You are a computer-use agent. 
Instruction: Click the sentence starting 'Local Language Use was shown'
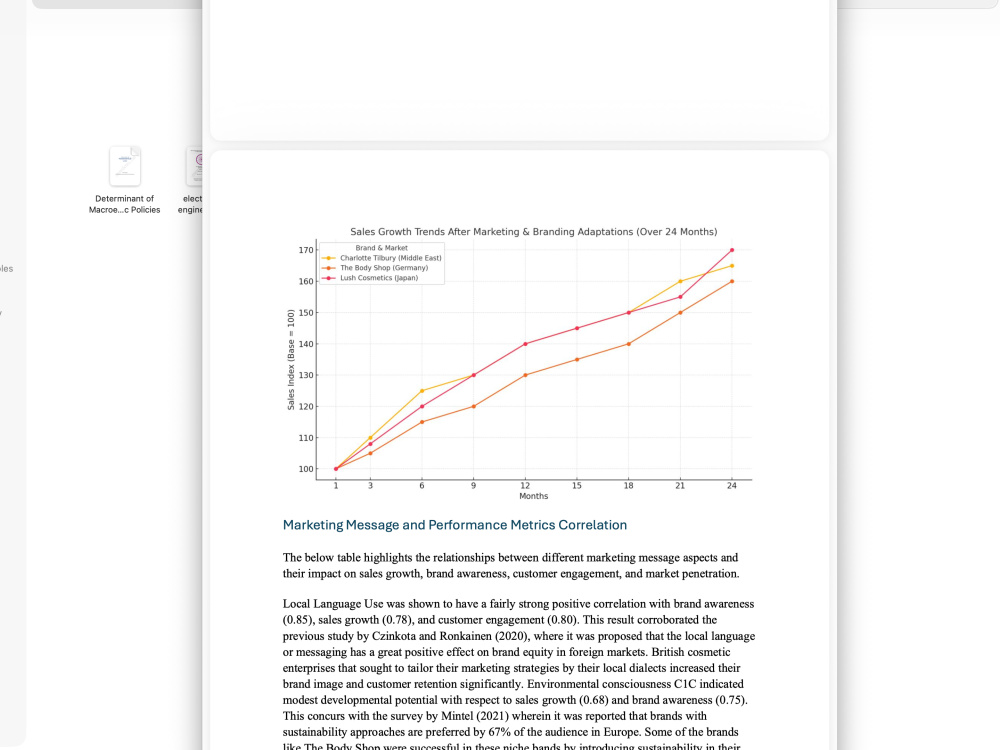tap(518, 612)
